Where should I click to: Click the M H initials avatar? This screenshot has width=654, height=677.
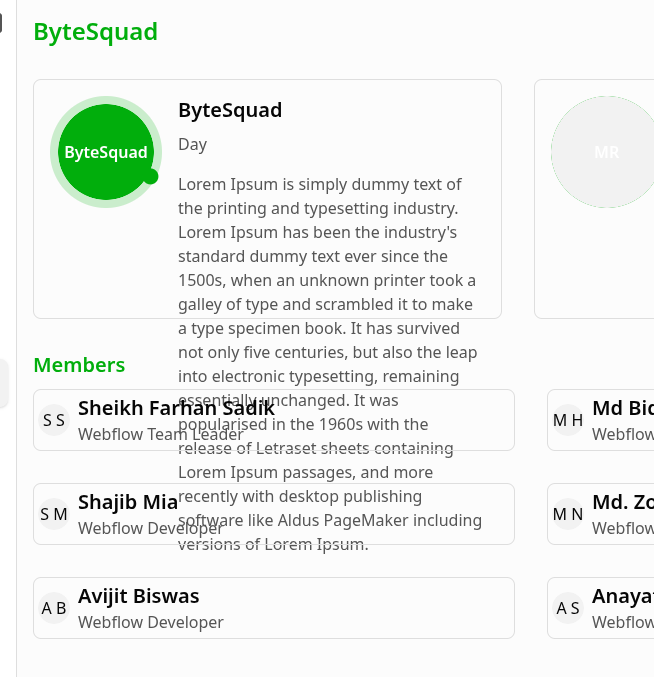tap(568, 420)
